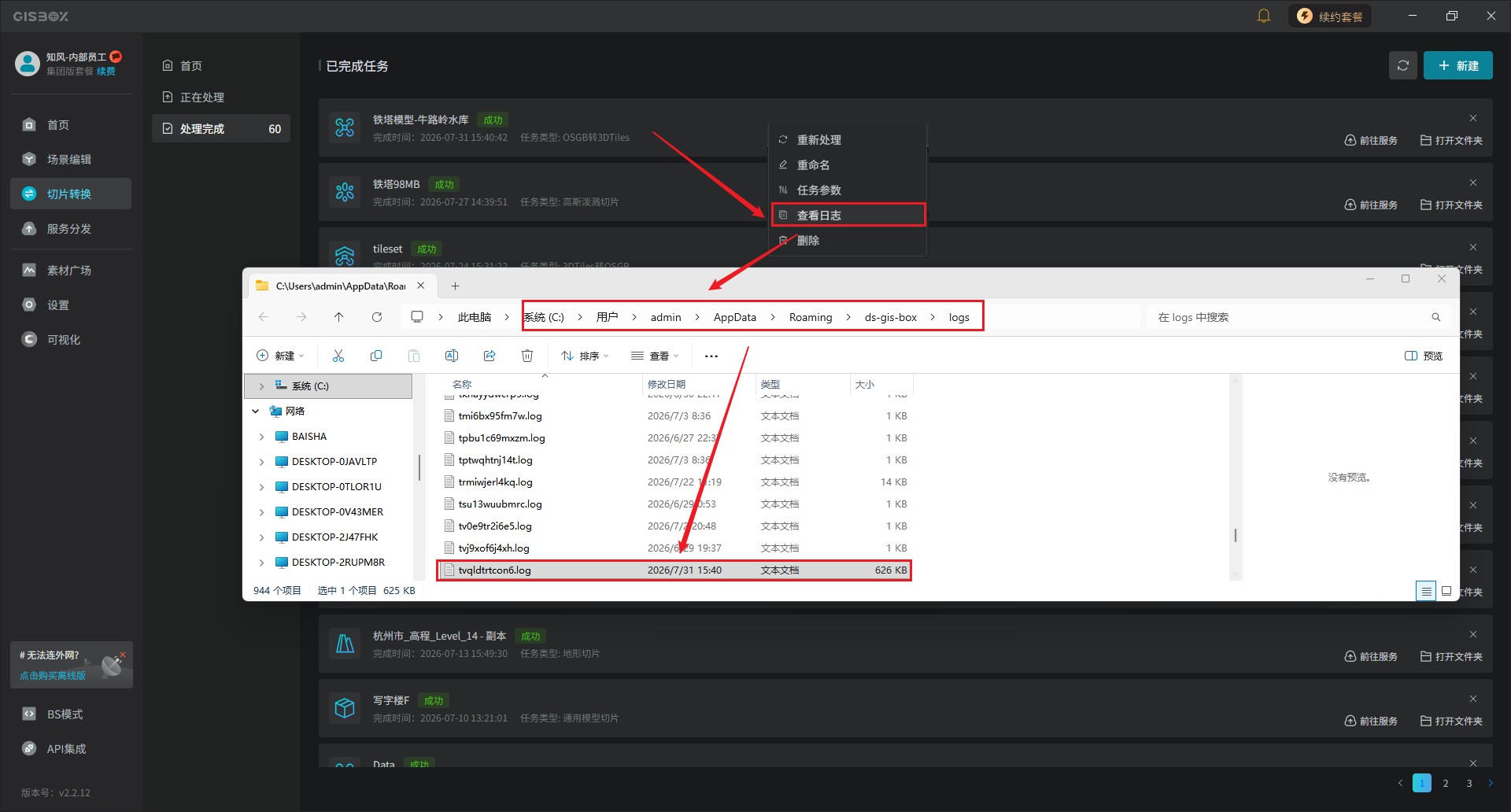Click 前往服务 for 铁塔模型-牛路岭水库 task
Viewport: 1511px width, 812px height.
coord(1371,141)
